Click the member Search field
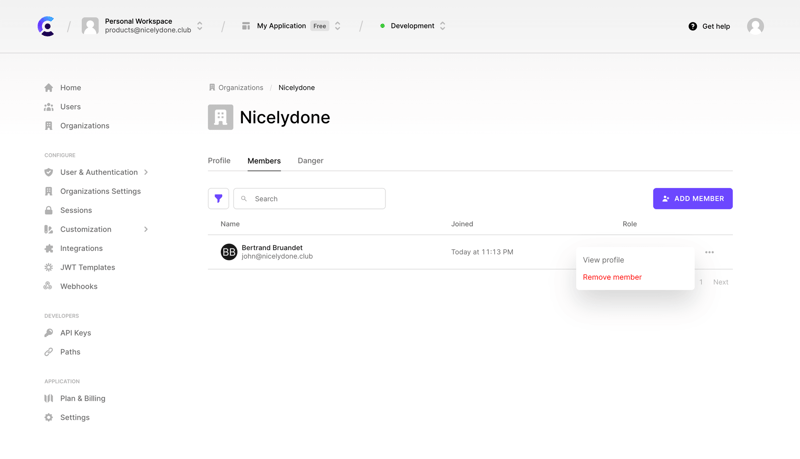800x459 pixels. click(x=309, y=198)
